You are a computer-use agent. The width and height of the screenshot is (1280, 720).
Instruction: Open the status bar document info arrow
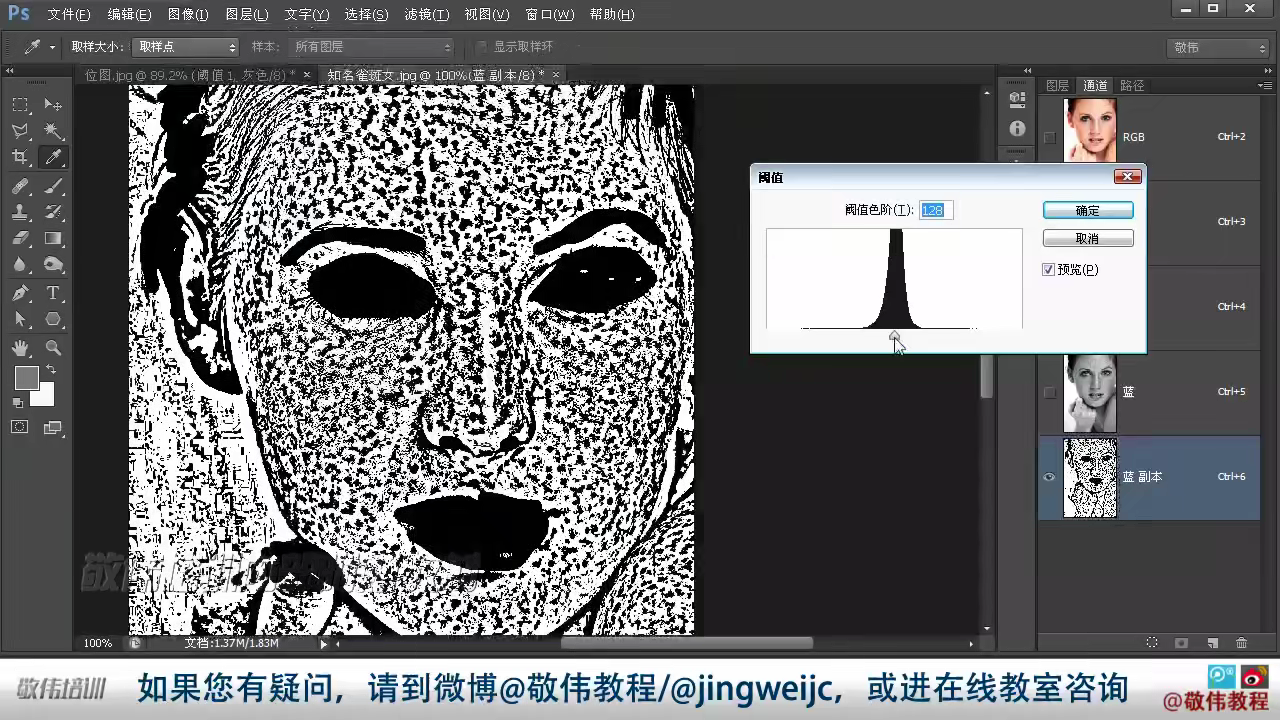click(x=323, y=644)
